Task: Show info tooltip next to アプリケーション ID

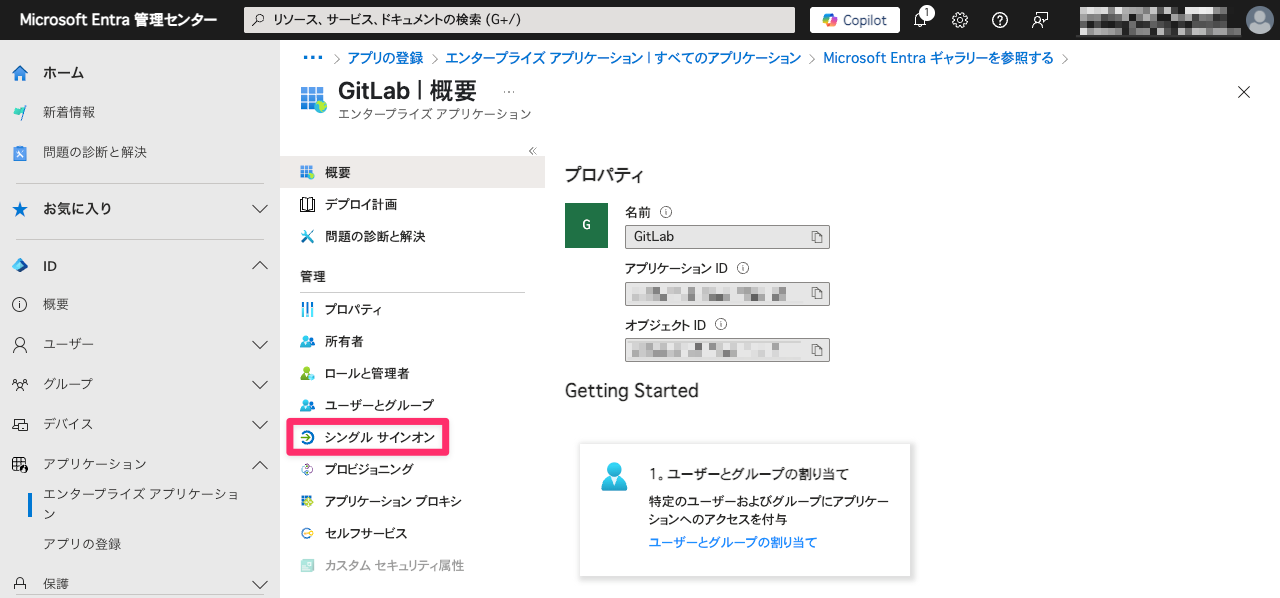Action: pyautogui.click(x=743, y=268)
